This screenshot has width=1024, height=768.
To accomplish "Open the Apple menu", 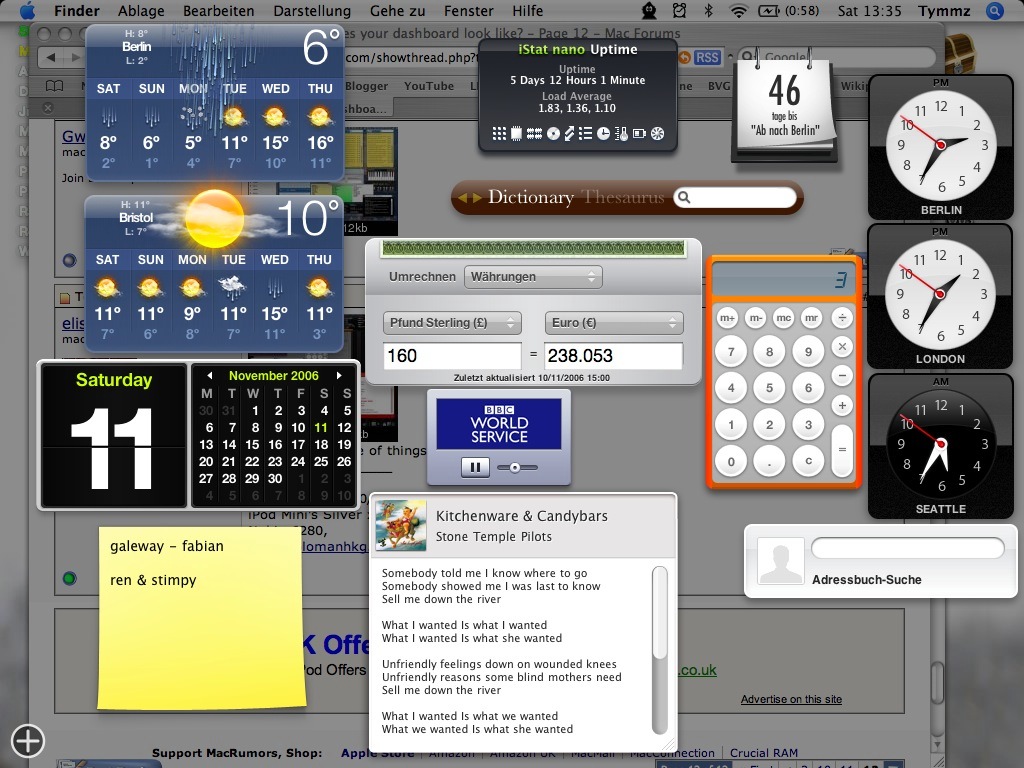I will (x=27, y=10).
